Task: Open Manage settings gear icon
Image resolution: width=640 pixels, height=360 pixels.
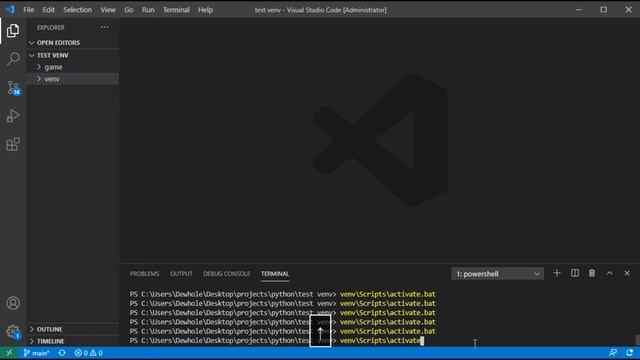Action: (13, 332)
